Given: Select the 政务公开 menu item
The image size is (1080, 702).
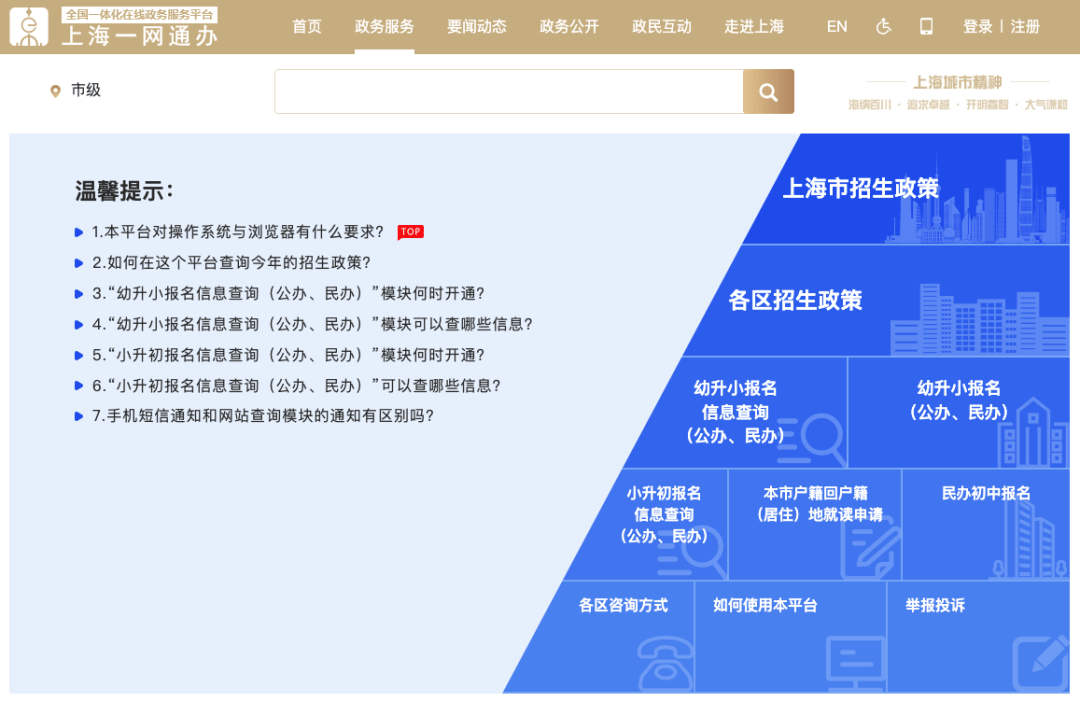Looking at the screenshot, I should (x=569, y=27).
